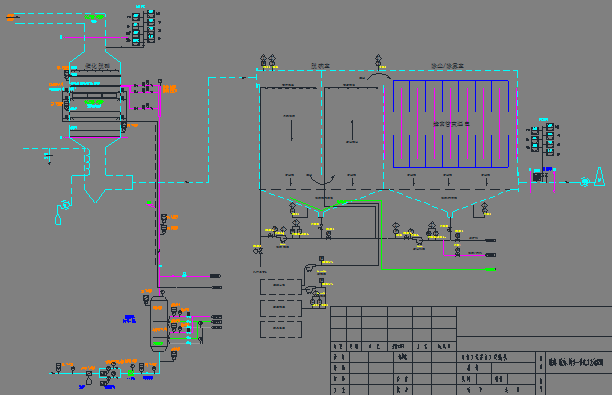
Task: Click the orange connector symbol at top-left corner
Action: pos(11,17)
